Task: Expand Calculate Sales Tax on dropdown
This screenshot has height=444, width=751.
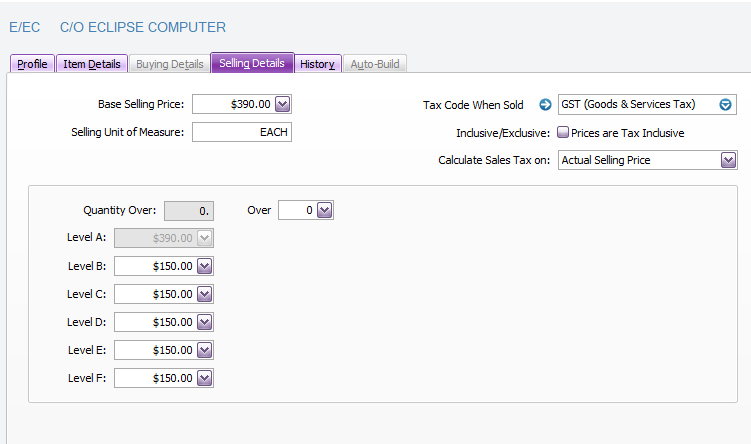Action: point(728,160)
